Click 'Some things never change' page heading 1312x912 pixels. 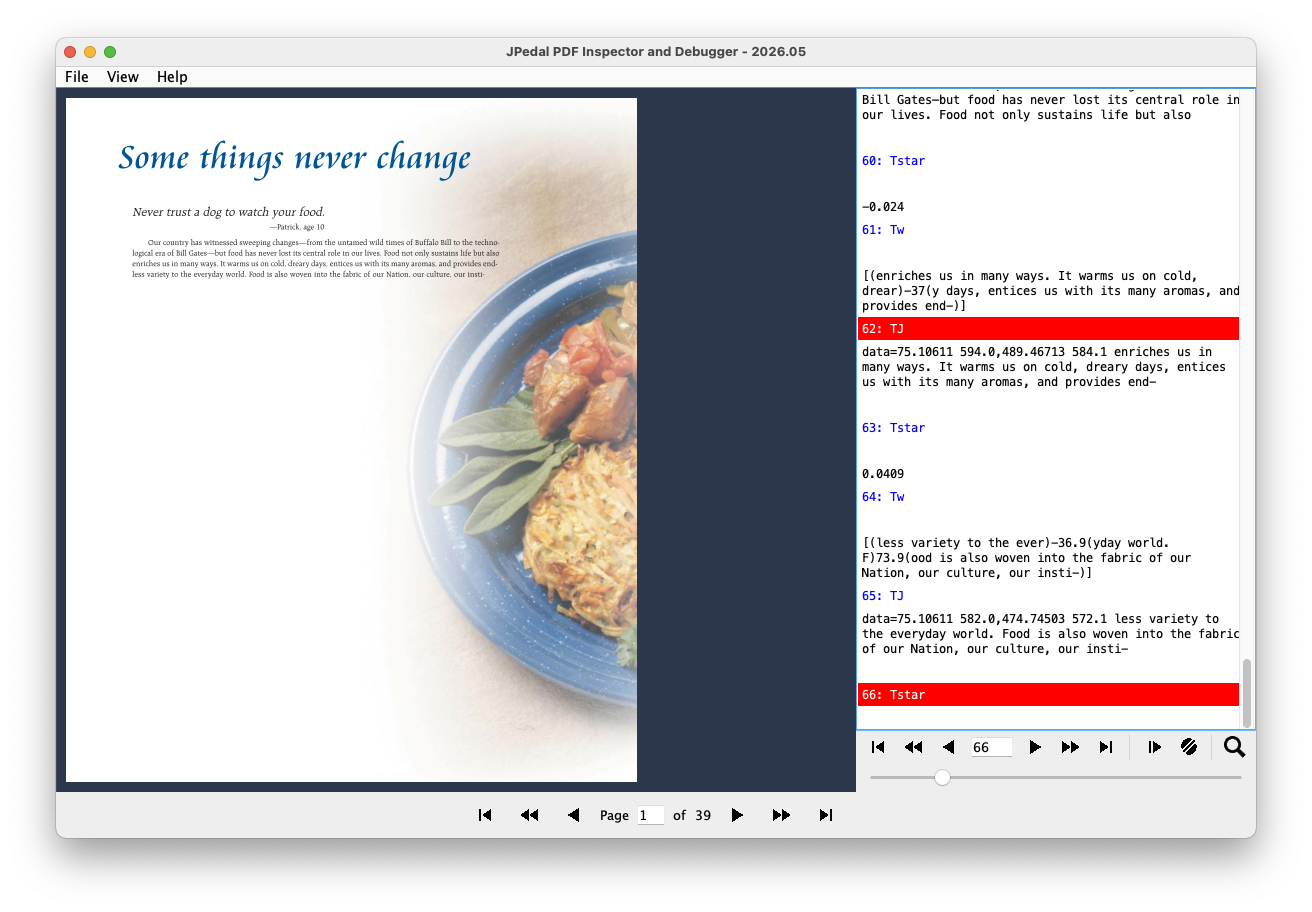tap(294, 158)
